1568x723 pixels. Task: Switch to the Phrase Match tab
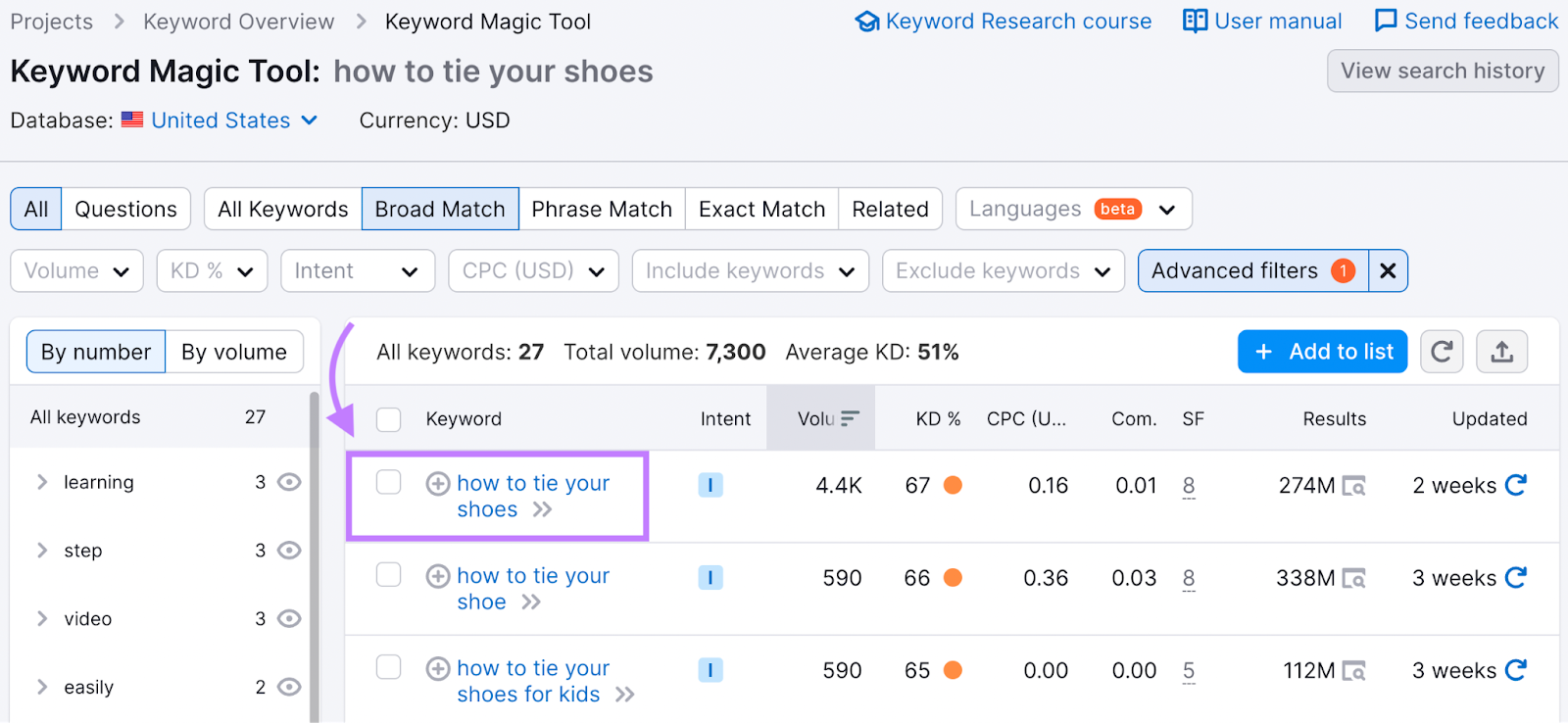click(x=602, y=210)
